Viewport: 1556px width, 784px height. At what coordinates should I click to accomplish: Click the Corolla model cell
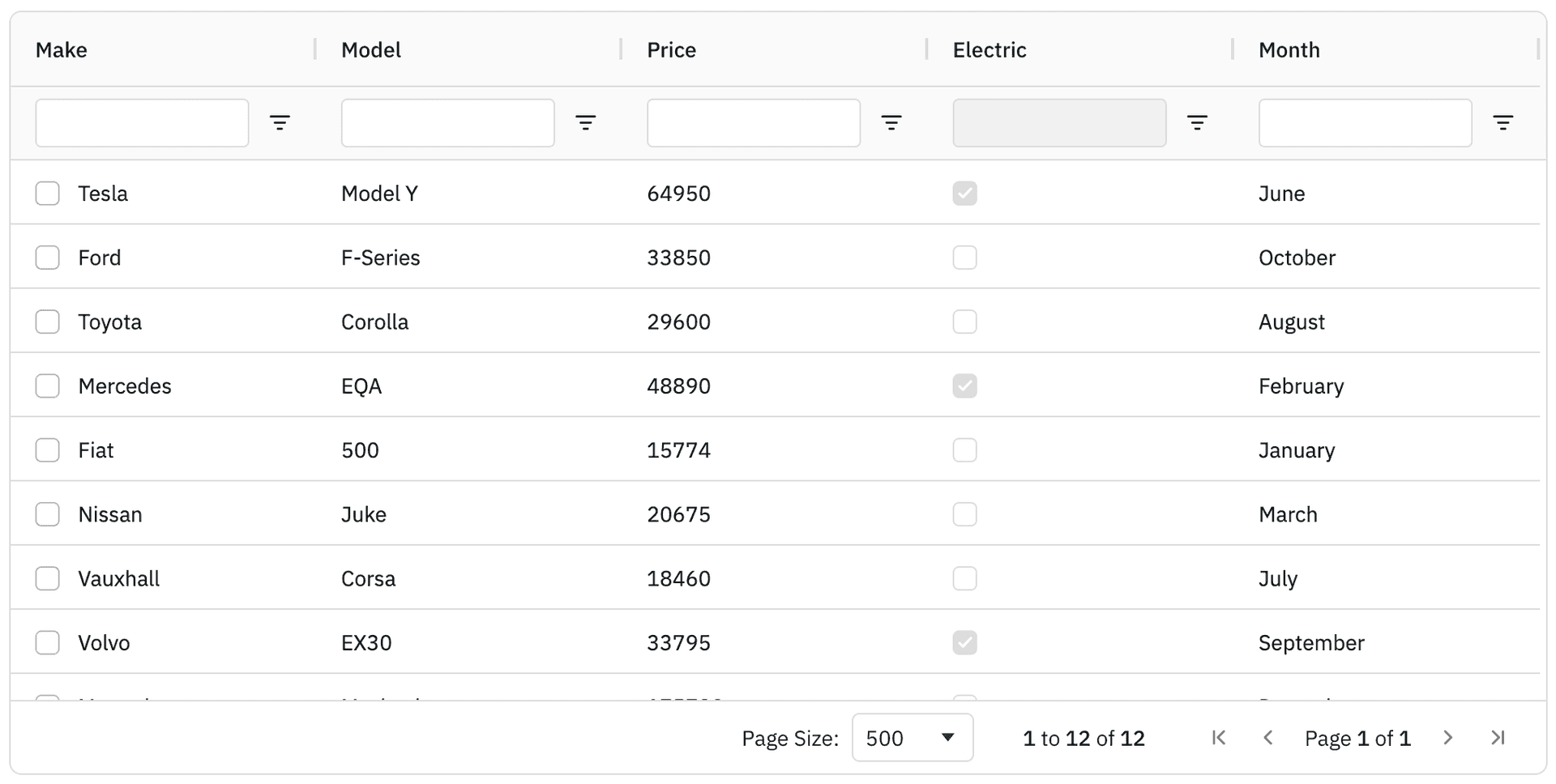pos(375,322)
